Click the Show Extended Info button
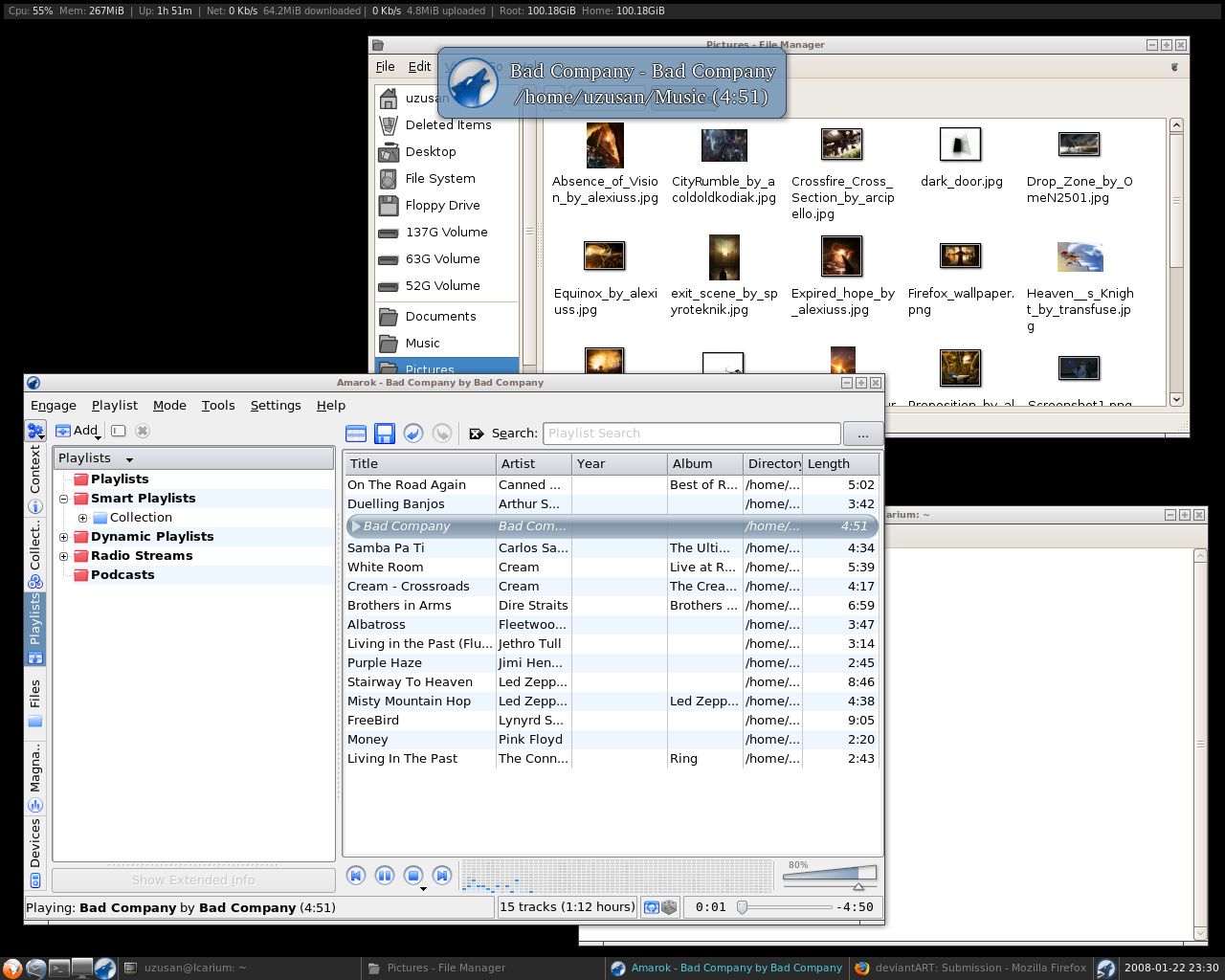This screenshot has width=1225, height=980. click(x=193, y=880)
